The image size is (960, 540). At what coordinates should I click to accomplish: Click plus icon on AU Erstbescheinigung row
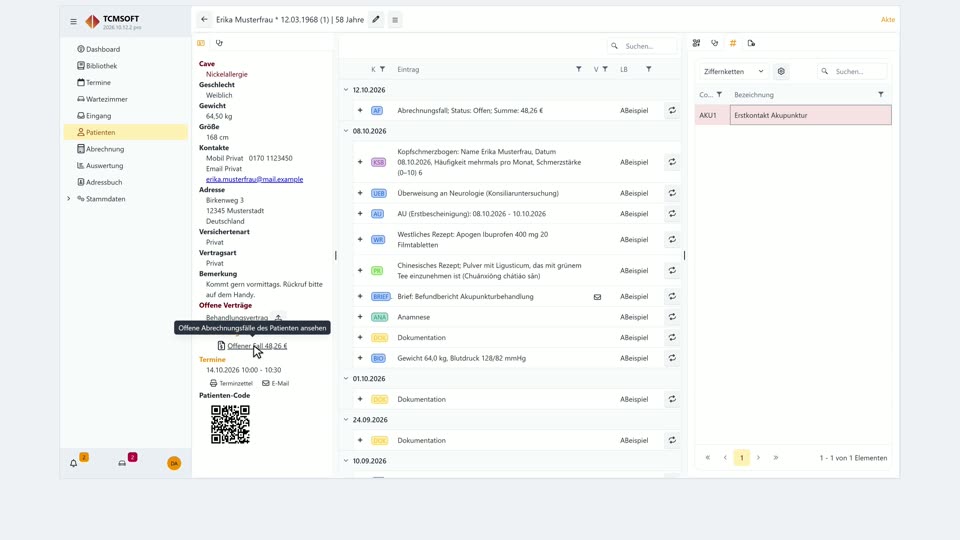(360, 214)
